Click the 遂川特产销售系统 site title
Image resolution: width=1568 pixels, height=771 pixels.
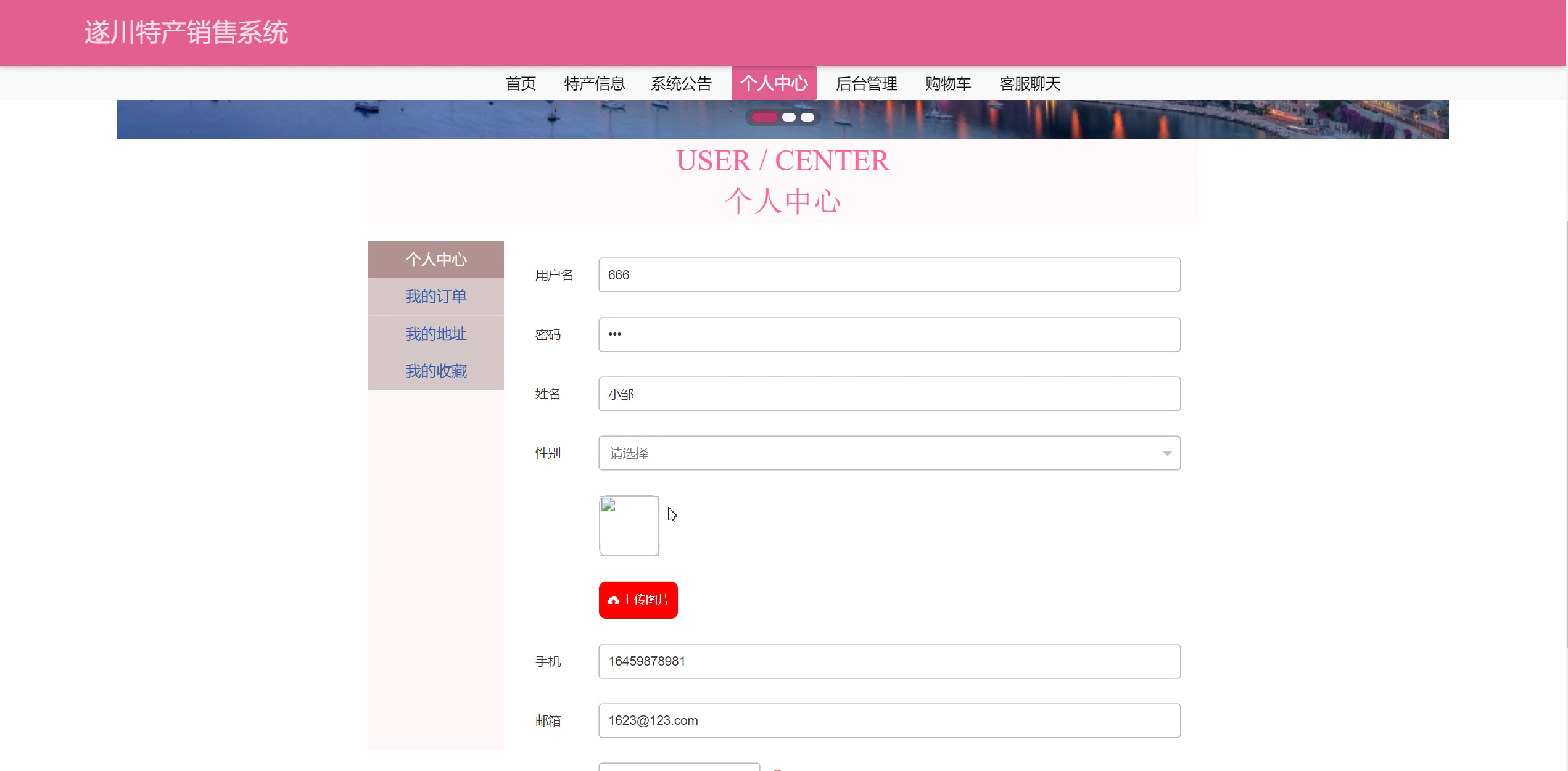[186, 33]
